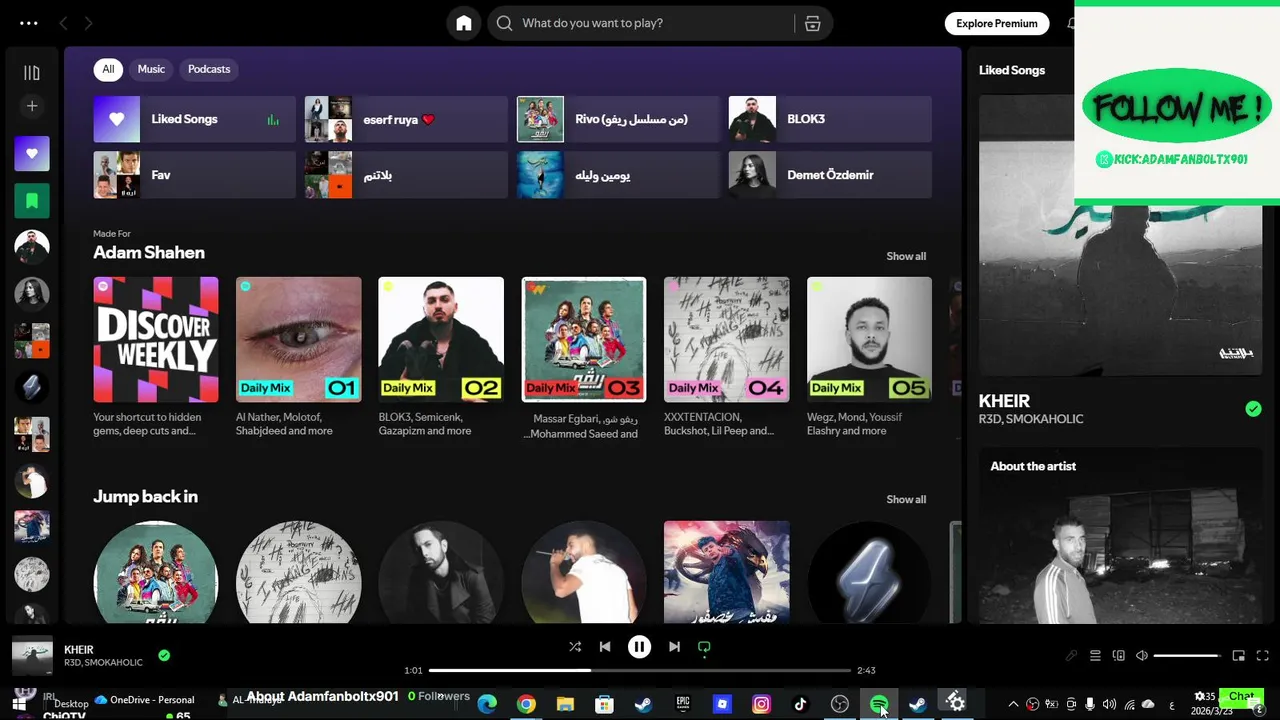Open the يومين وليله shortcut card
Screen dimensions: 1280x720
618,175
